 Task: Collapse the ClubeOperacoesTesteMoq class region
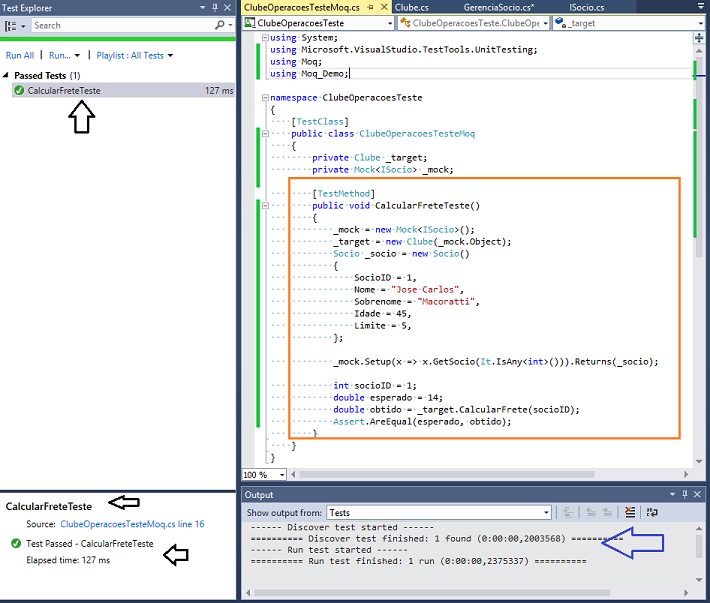[265, 134]
